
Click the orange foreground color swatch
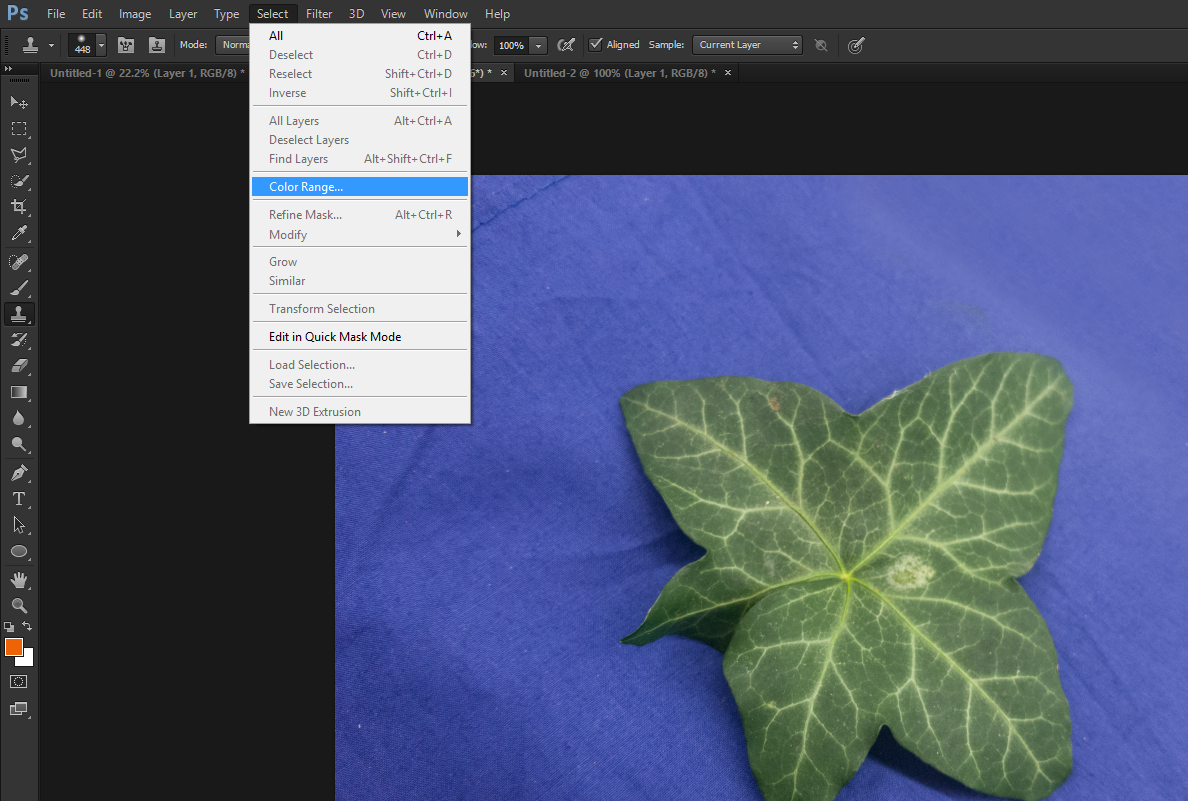(x=13, y=647)
